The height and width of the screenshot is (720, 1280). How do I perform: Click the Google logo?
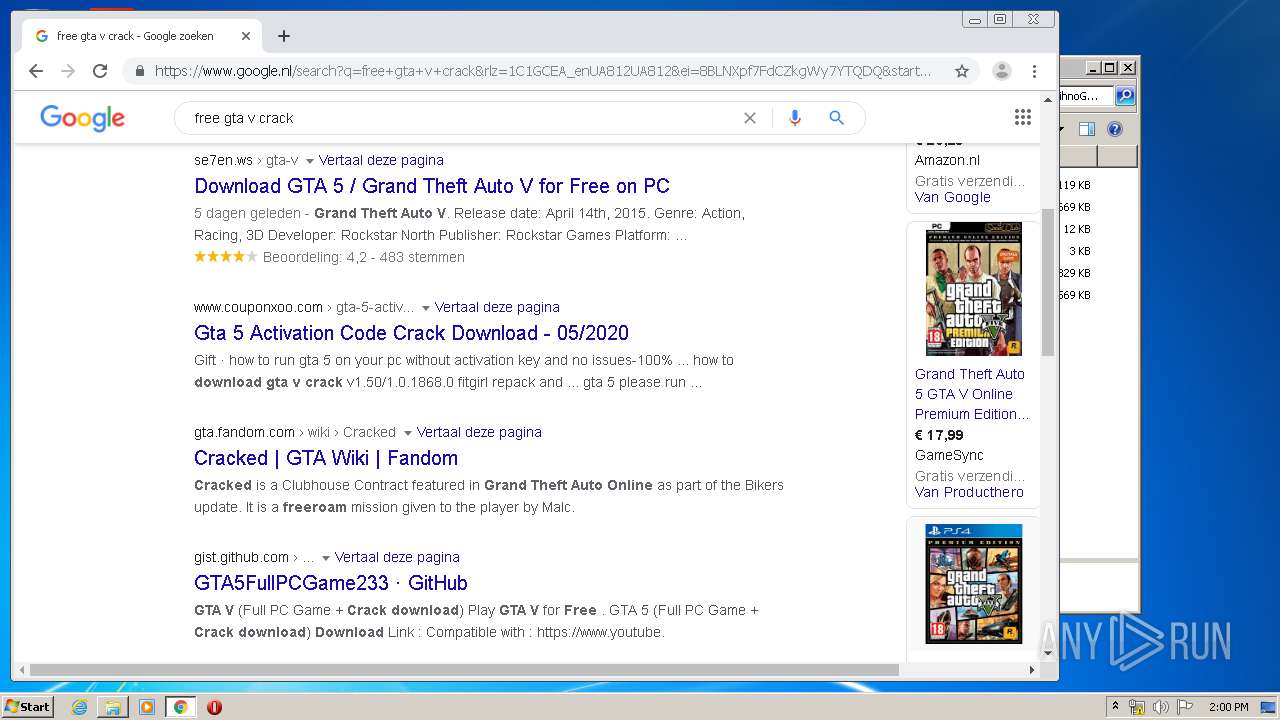(83, 118)
